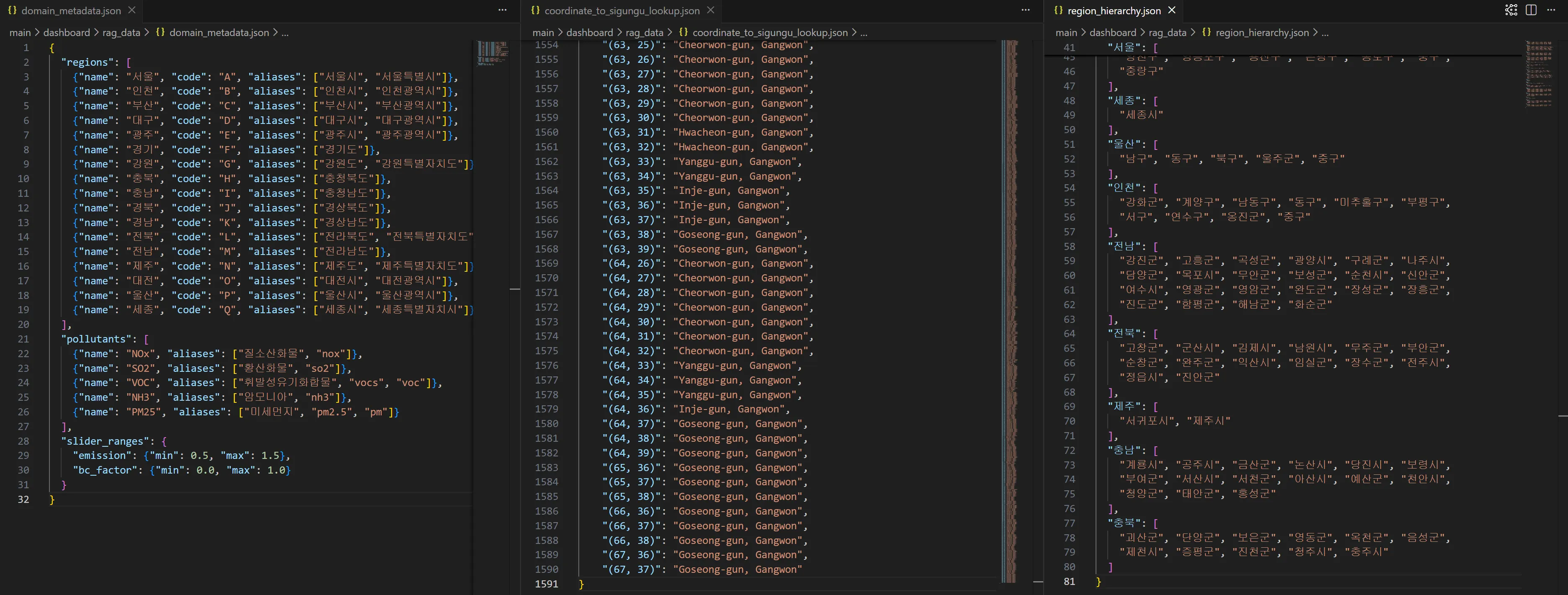
Task: Split the region_hierarchy.json editor right
Action: (1531, 10)
